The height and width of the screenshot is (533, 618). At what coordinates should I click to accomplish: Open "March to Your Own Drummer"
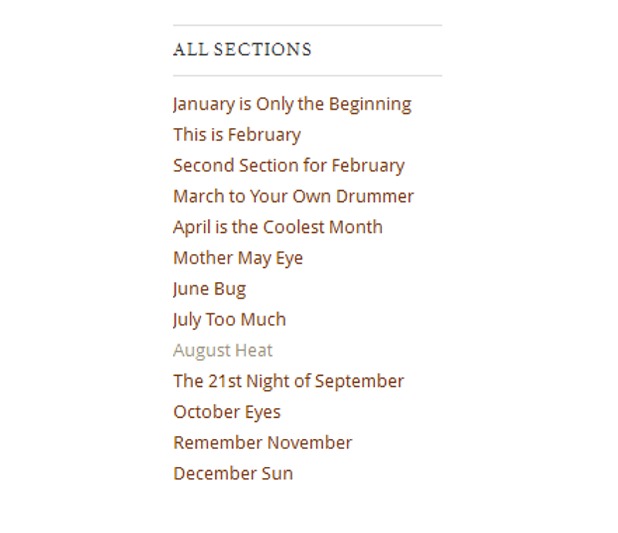(x=293, y=197)
